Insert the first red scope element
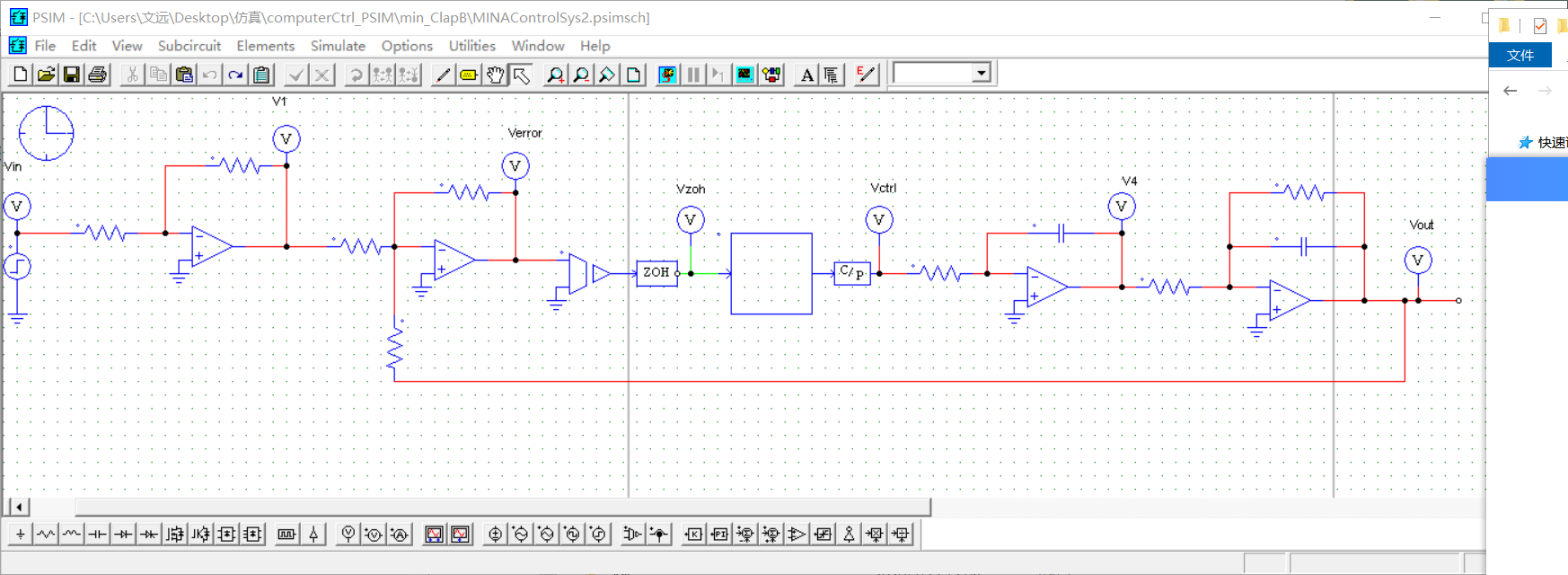The image size is (1568, 575). coord(434,535)
